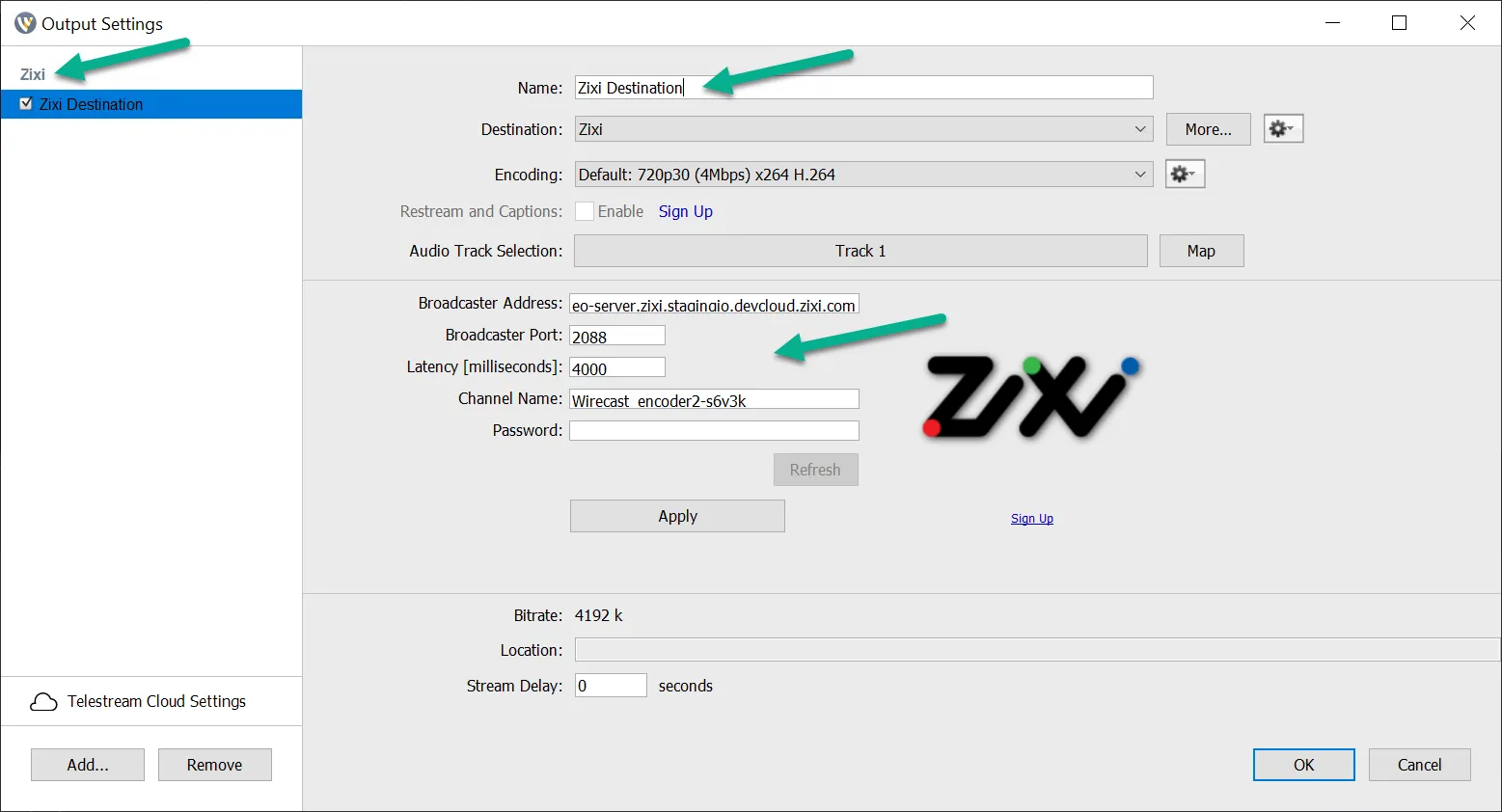Click into the Broadcaster Port field
Viewport: 1502px width, 812px height.
[617, 336]
